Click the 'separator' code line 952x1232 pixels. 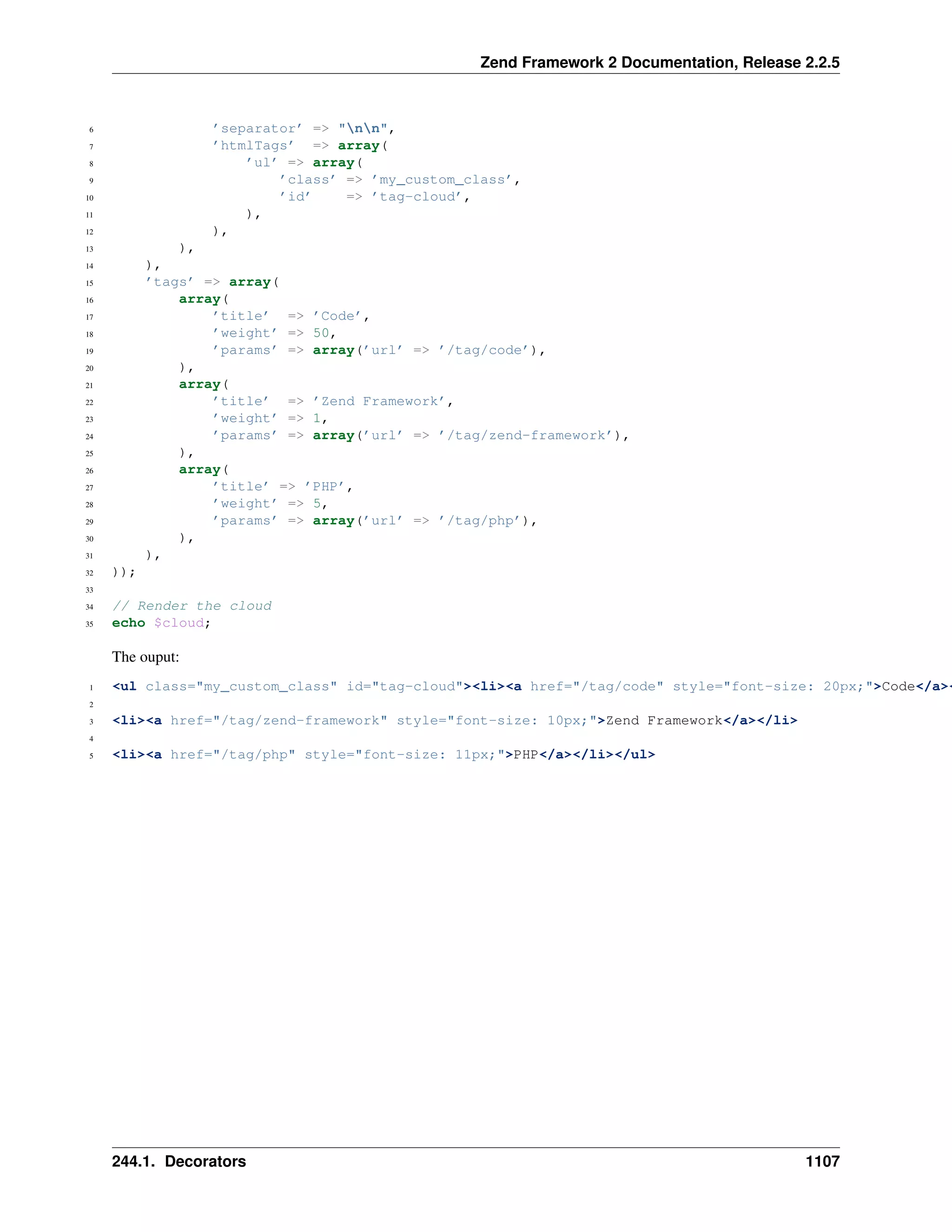click(304, 129)
